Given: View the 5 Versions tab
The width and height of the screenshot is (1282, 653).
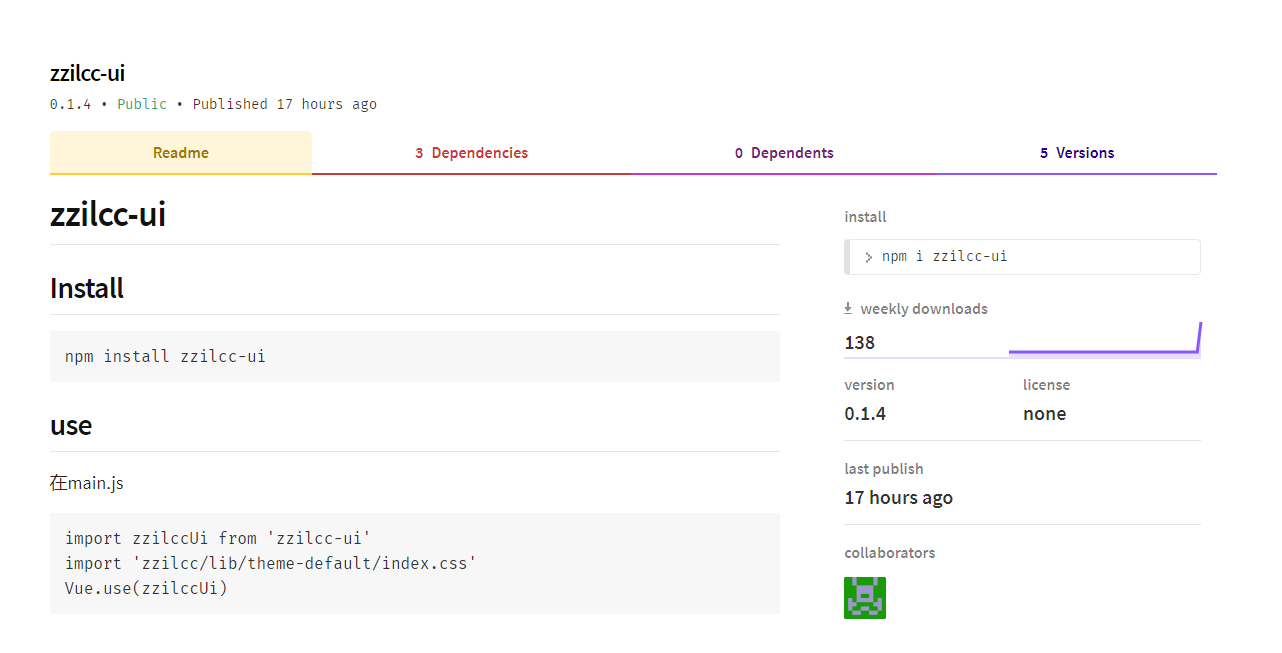Looking at the screenshot, I should [1077, 153].
